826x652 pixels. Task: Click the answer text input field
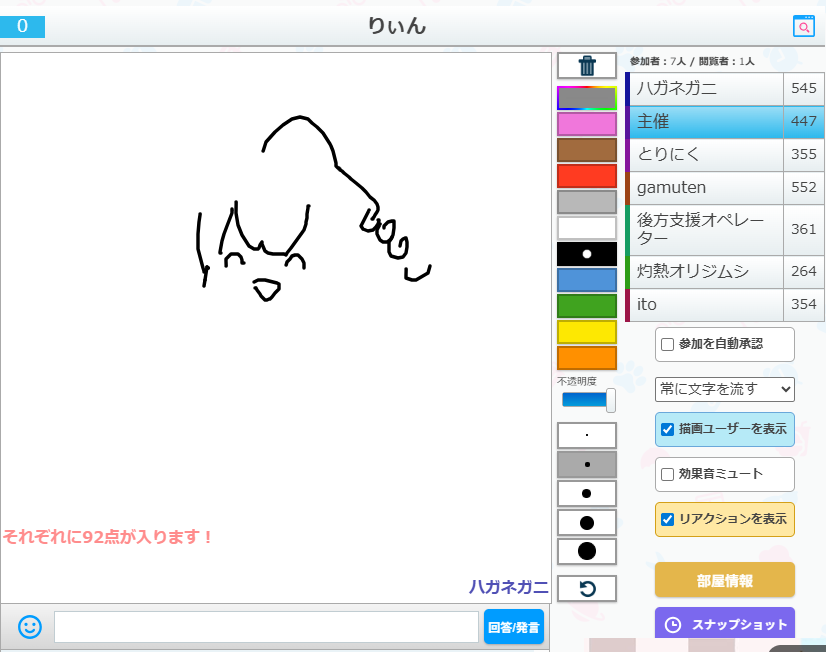[x=266, y=627]
